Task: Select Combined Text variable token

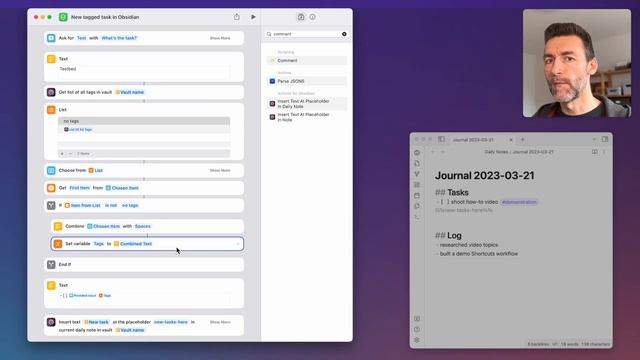Action: click(x=133, y=244)
